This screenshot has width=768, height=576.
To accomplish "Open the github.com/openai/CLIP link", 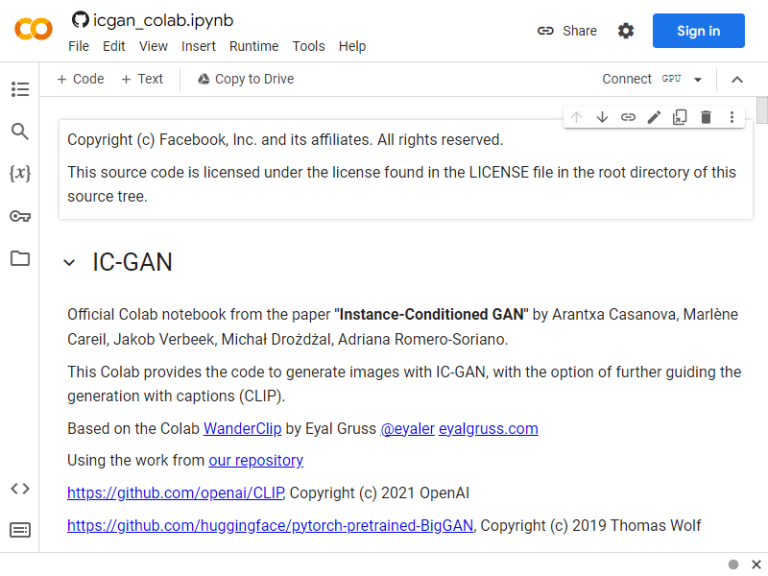I will tap(175, 493).
